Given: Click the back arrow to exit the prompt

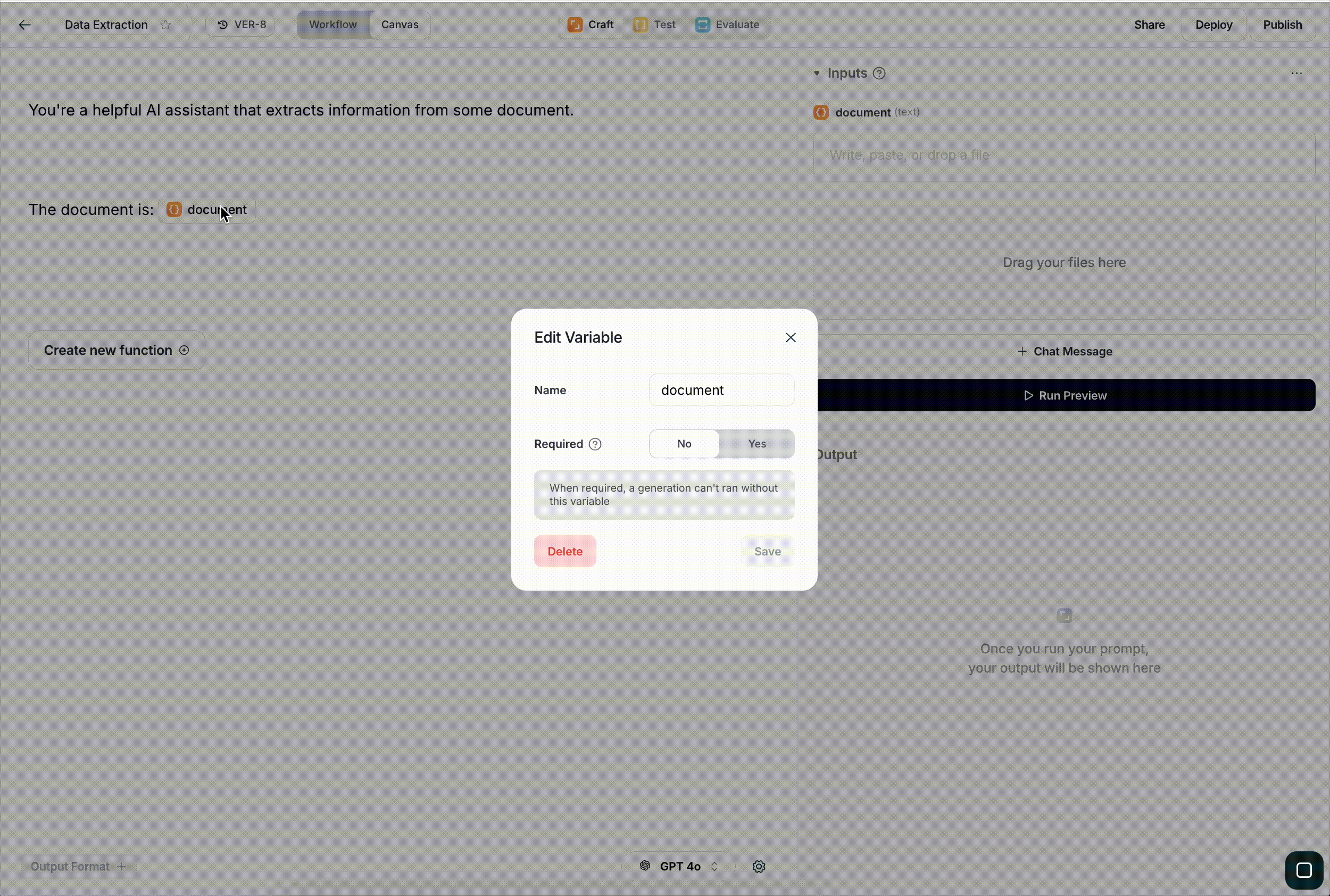Looking at the screenshot, I should [24, 24].
